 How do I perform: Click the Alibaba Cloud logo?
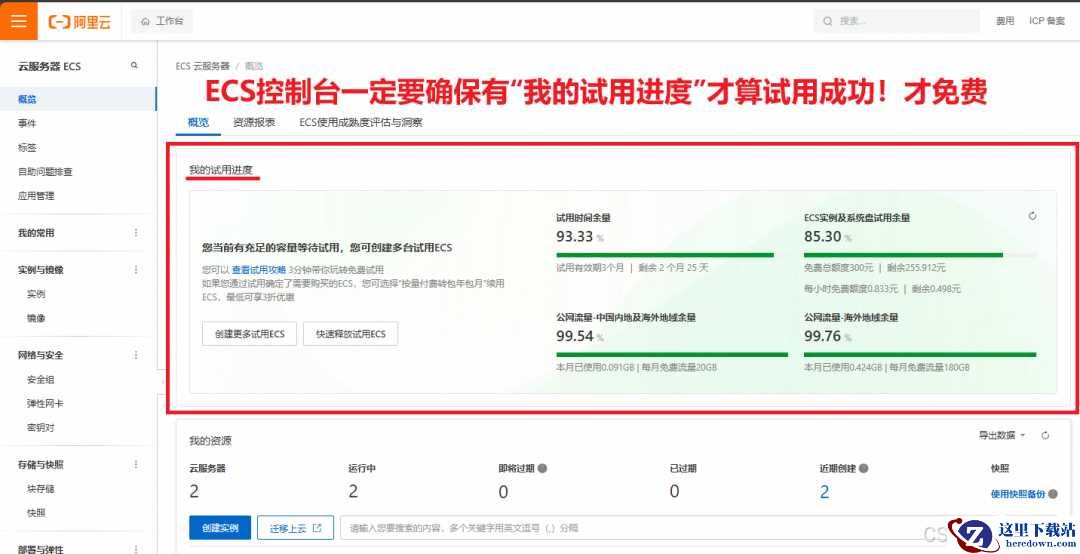point(79,21)
